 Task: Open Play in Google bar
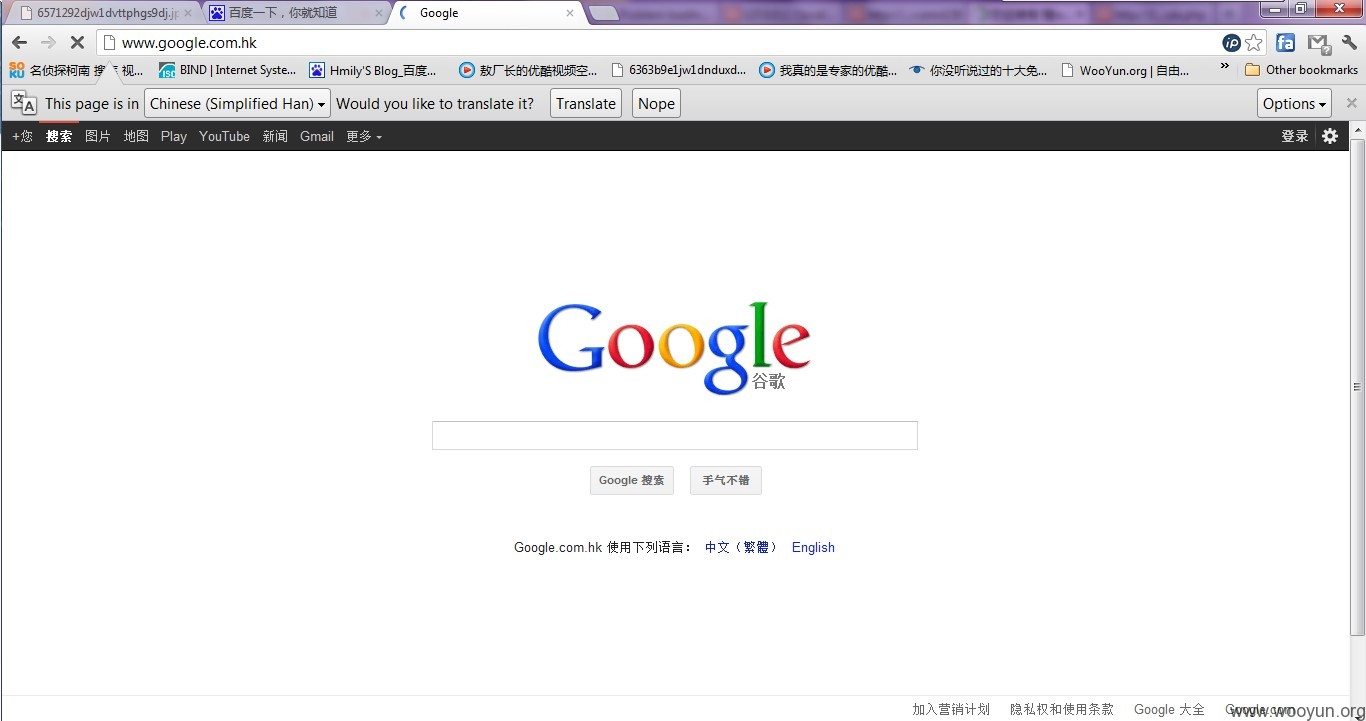click(x=174, y=136)
